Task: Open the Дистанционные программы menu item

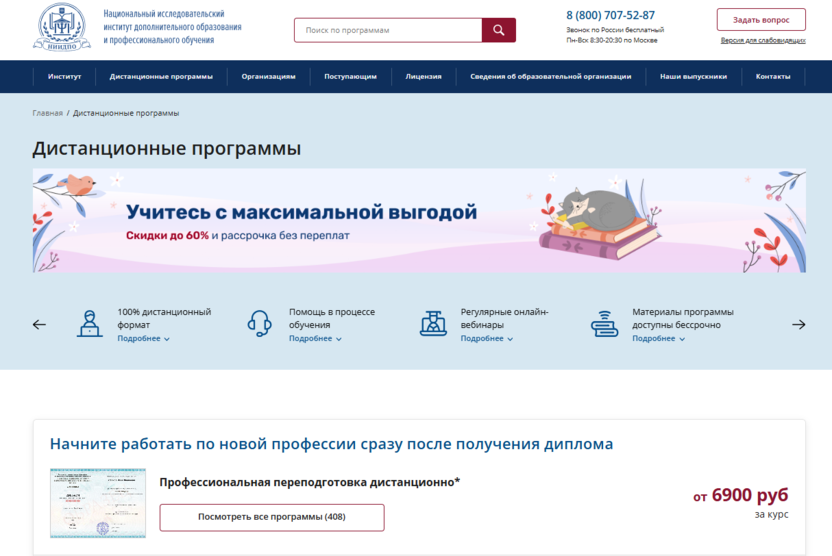Action: click(161, 76)
